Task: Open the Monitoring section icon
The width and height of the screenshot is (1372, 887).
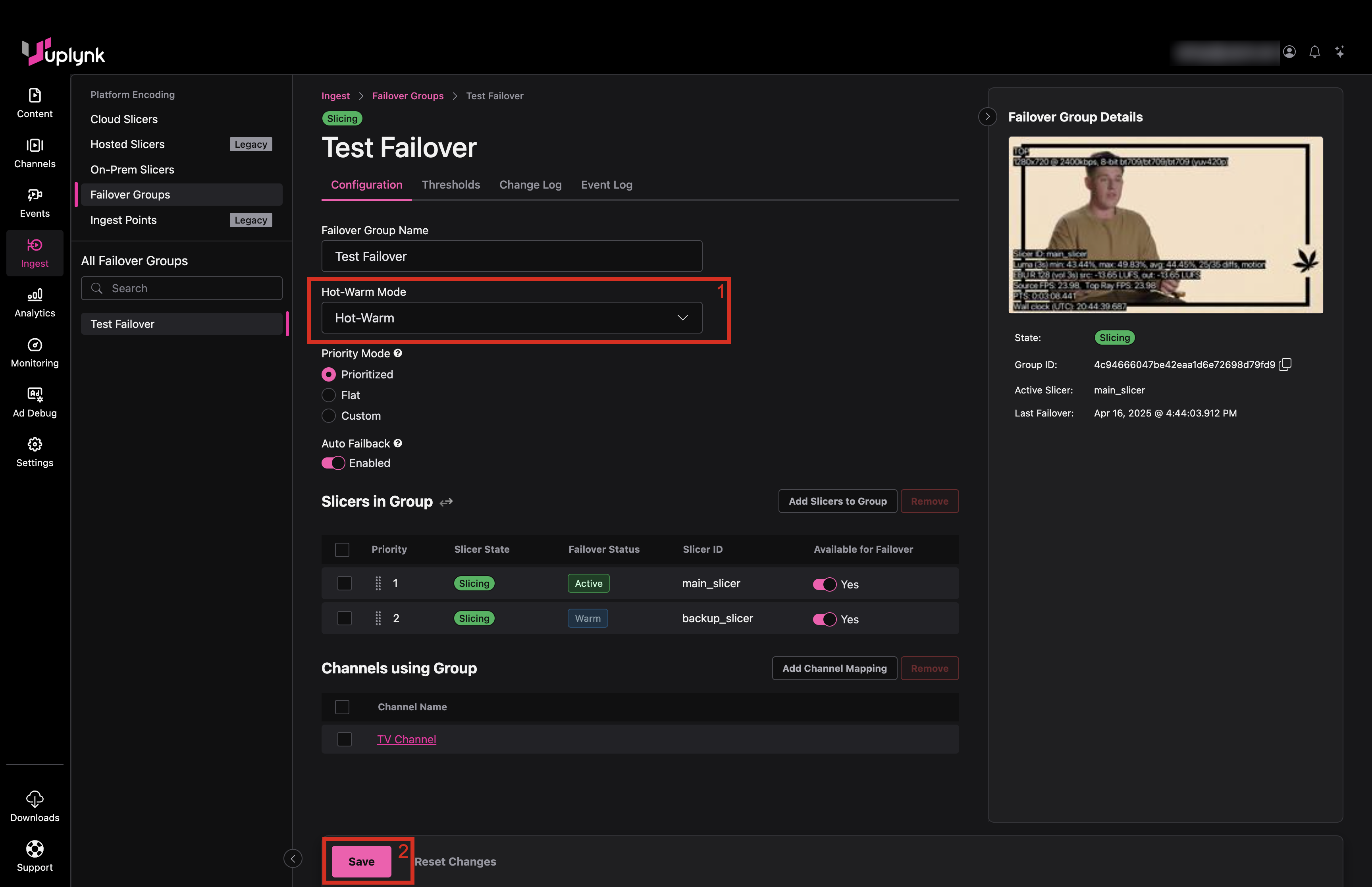Action: click(35, 352)
